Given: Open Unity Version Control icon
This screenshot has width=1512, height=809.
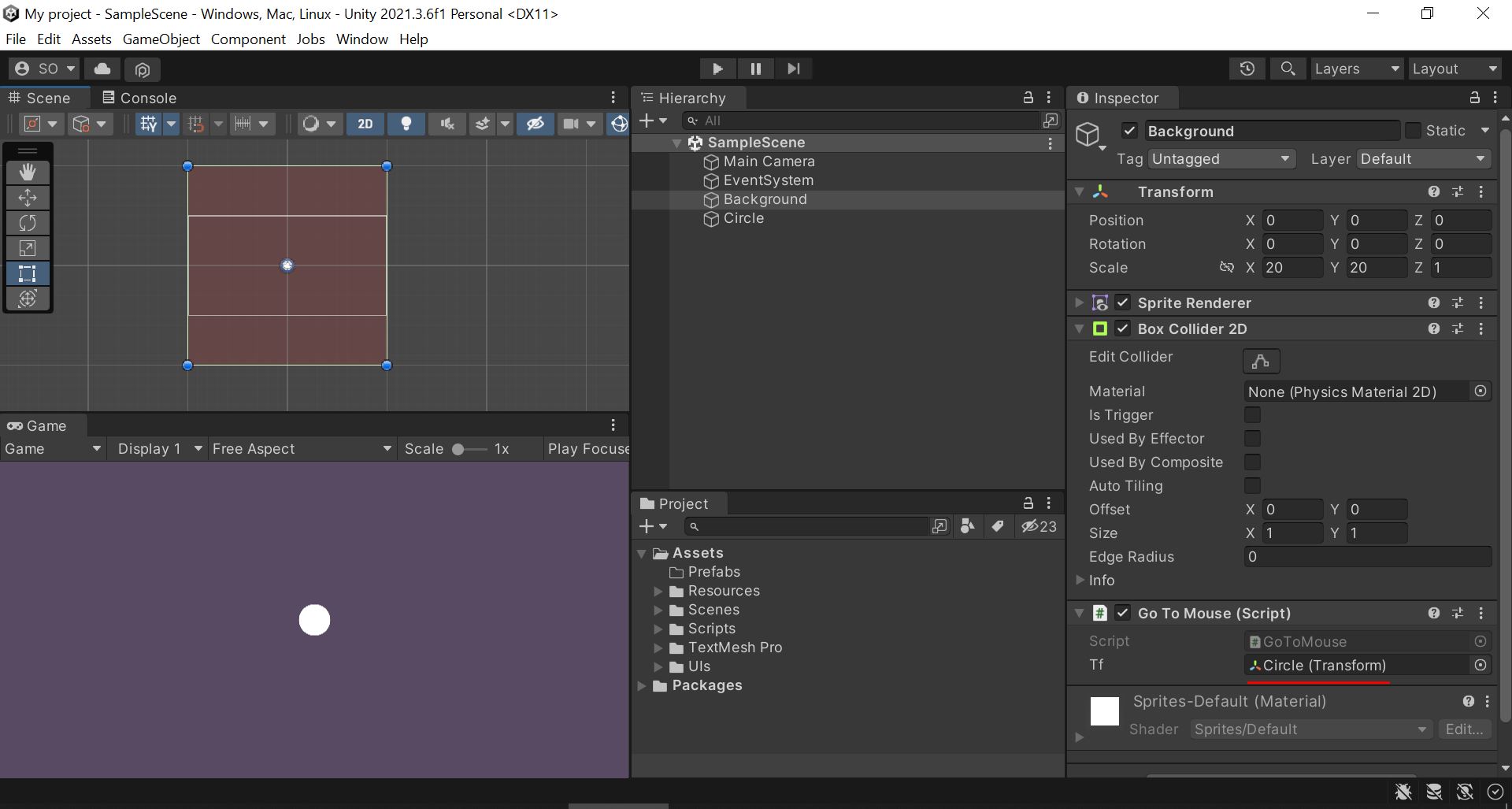Looking at the screenshot, I should tap(143, 69).
